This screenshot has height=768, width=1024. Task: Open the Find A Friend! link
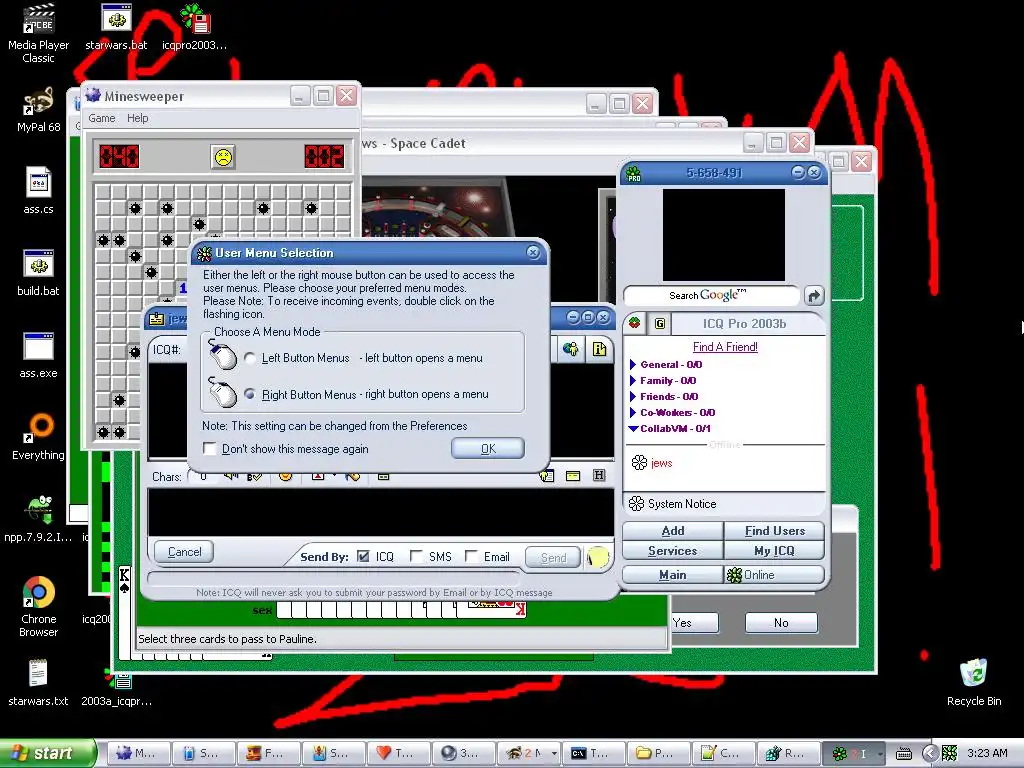click(725, 347)
